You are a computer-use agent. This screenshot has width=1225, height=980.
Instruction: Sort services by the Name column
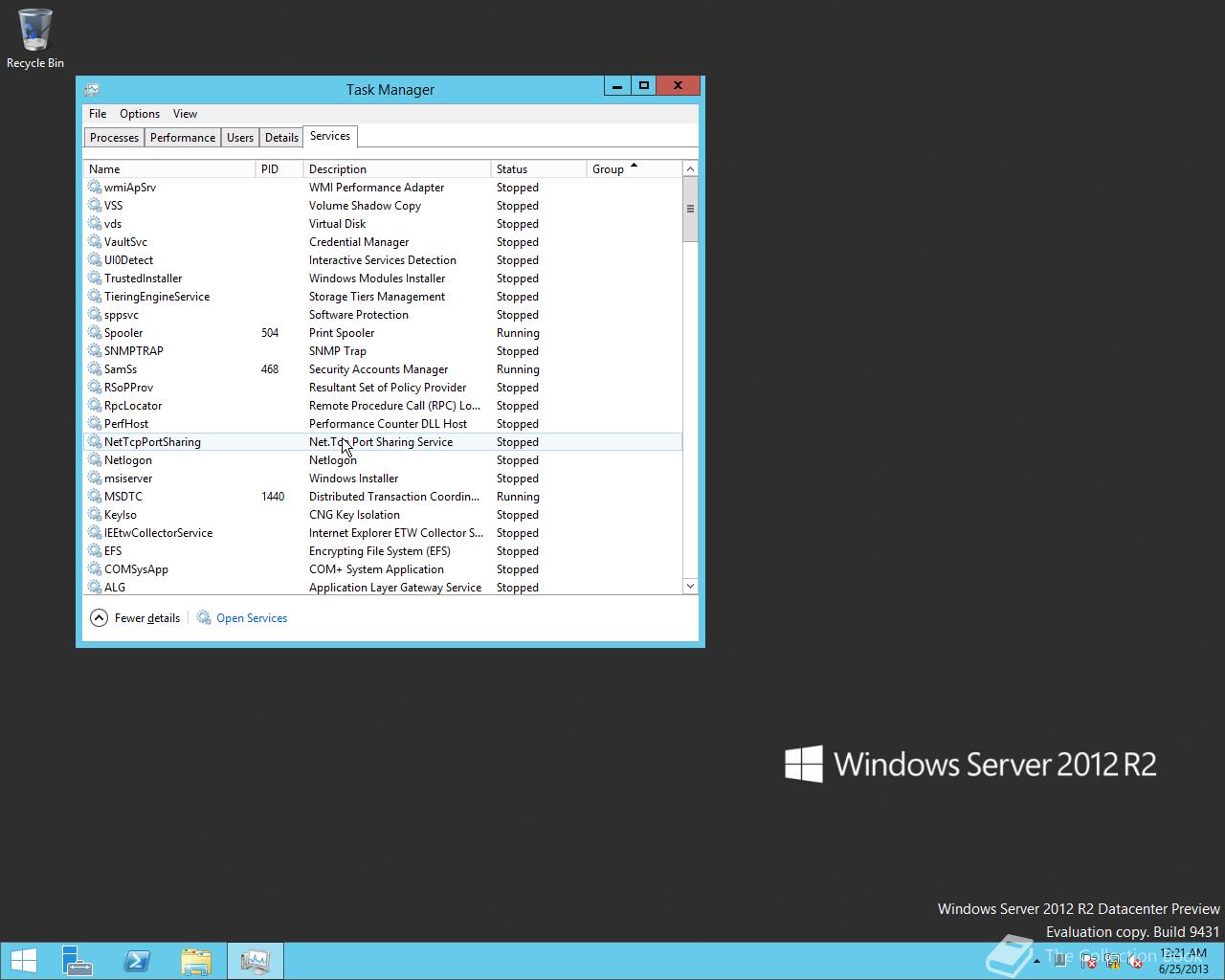pos(169,169)
